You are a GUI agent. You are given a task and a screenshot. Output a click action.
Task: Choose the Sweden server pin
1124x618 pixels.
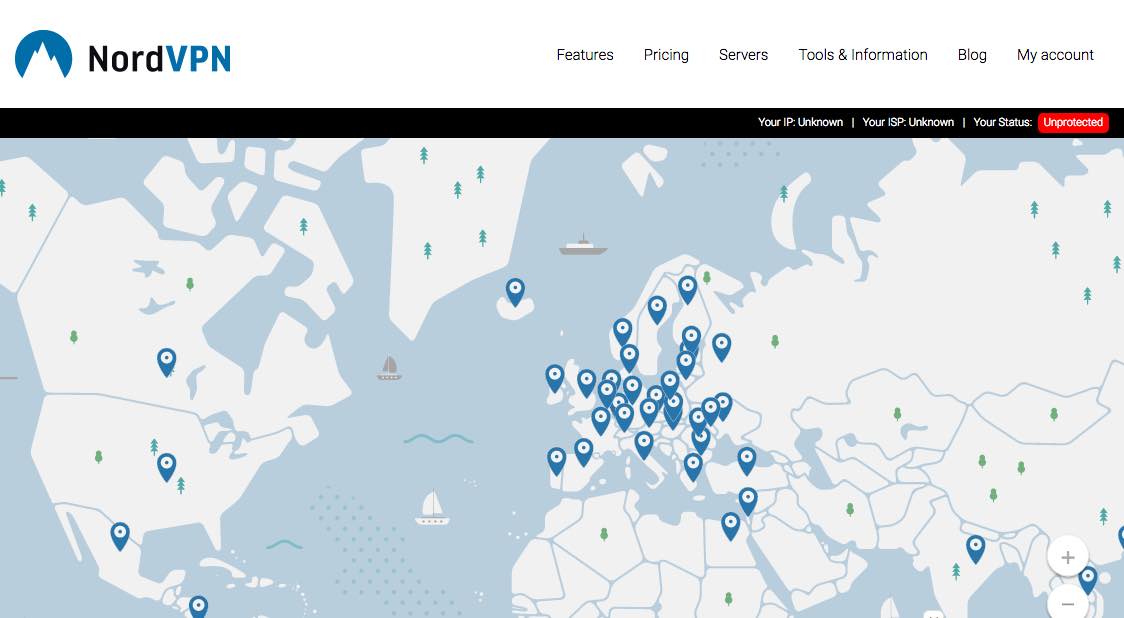(x=657, y=309)
